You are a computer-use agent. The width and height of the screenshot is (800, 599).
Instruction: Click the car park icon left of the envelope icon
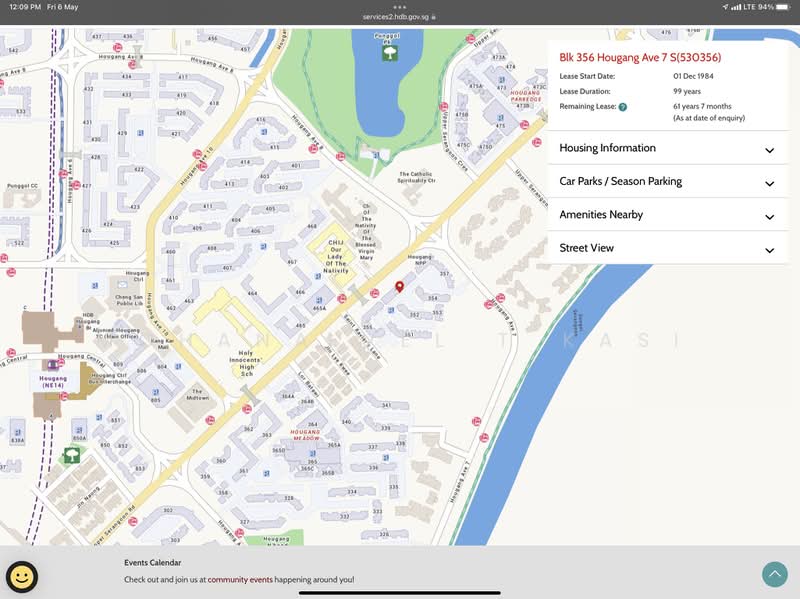coord(95,286)
